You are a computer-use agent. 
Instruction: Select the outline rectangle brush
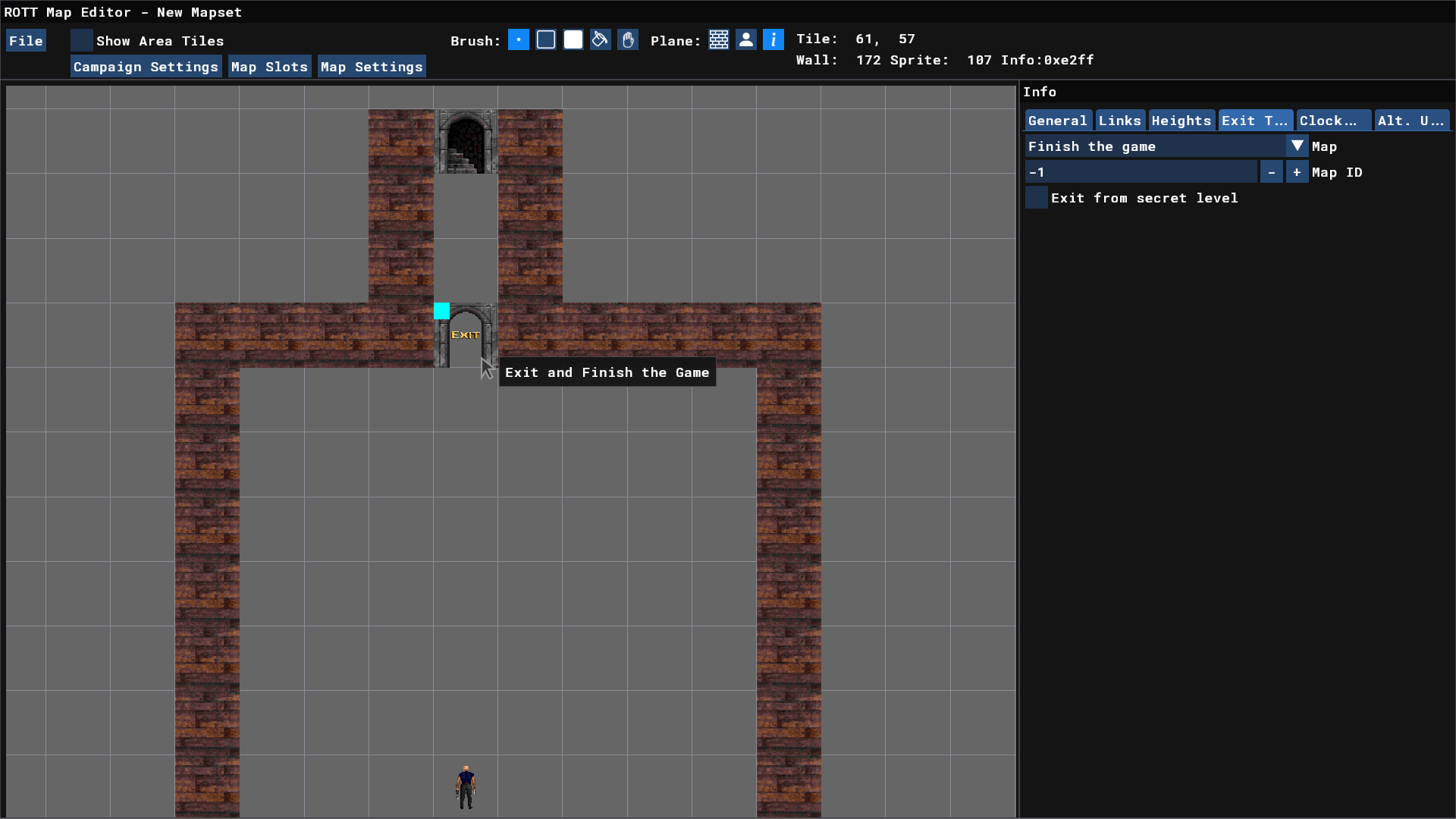[546, 40]
